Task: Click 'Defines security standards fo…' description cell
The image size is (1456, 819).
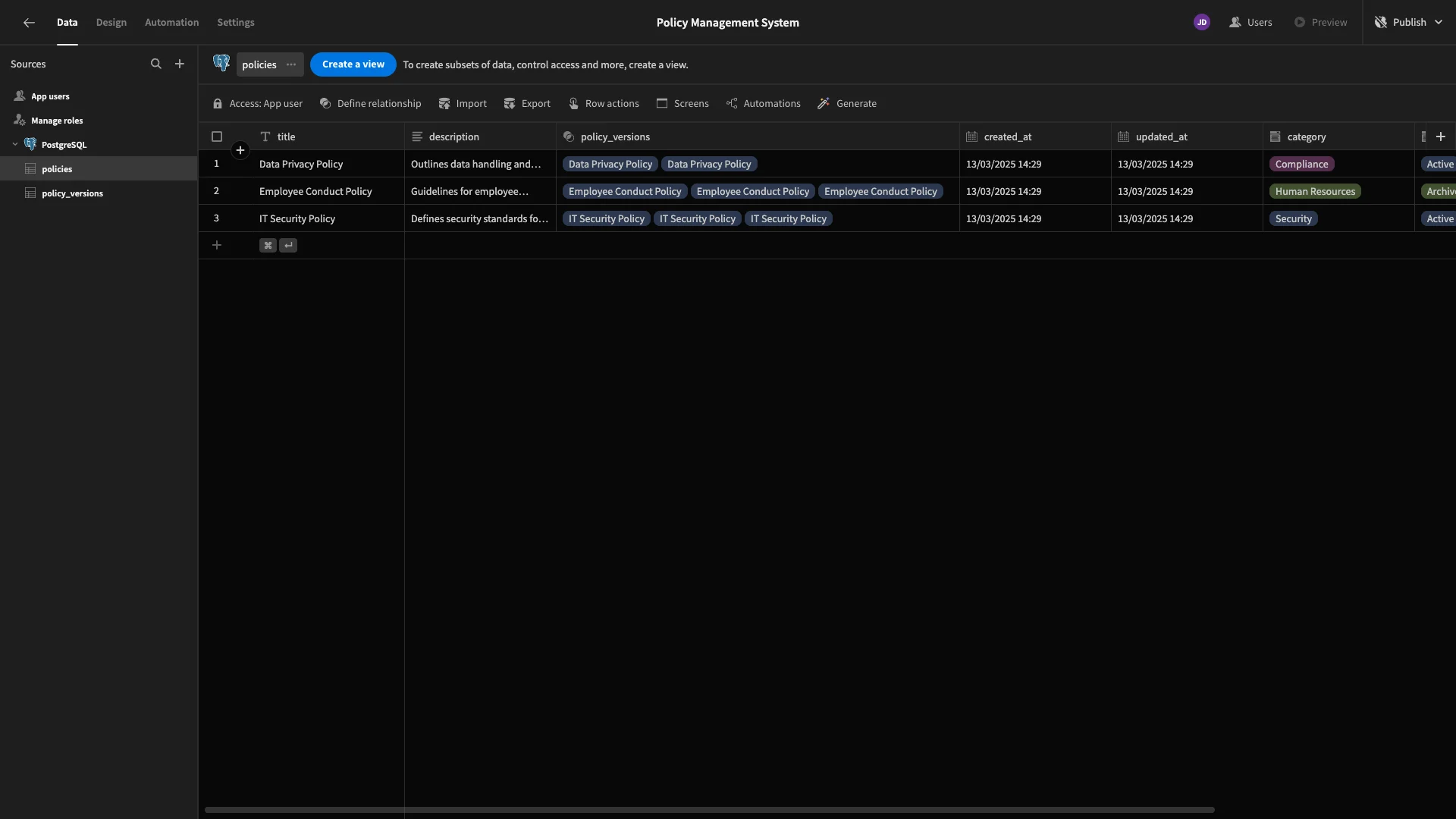Action: [480, 219]
